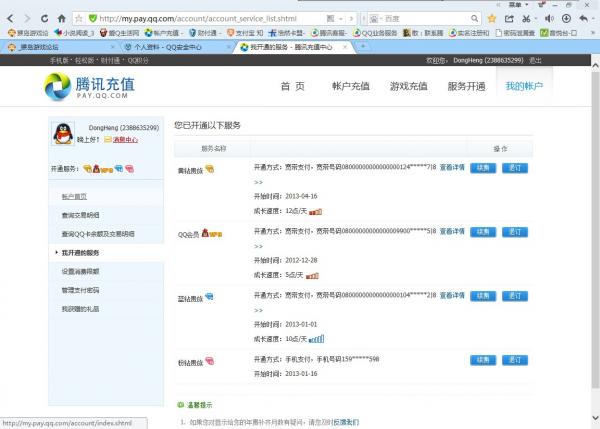Viewport: 600px width, 429px height.
Task: Open the search engine dropdown by 百度
Action: tap(375, 18)
